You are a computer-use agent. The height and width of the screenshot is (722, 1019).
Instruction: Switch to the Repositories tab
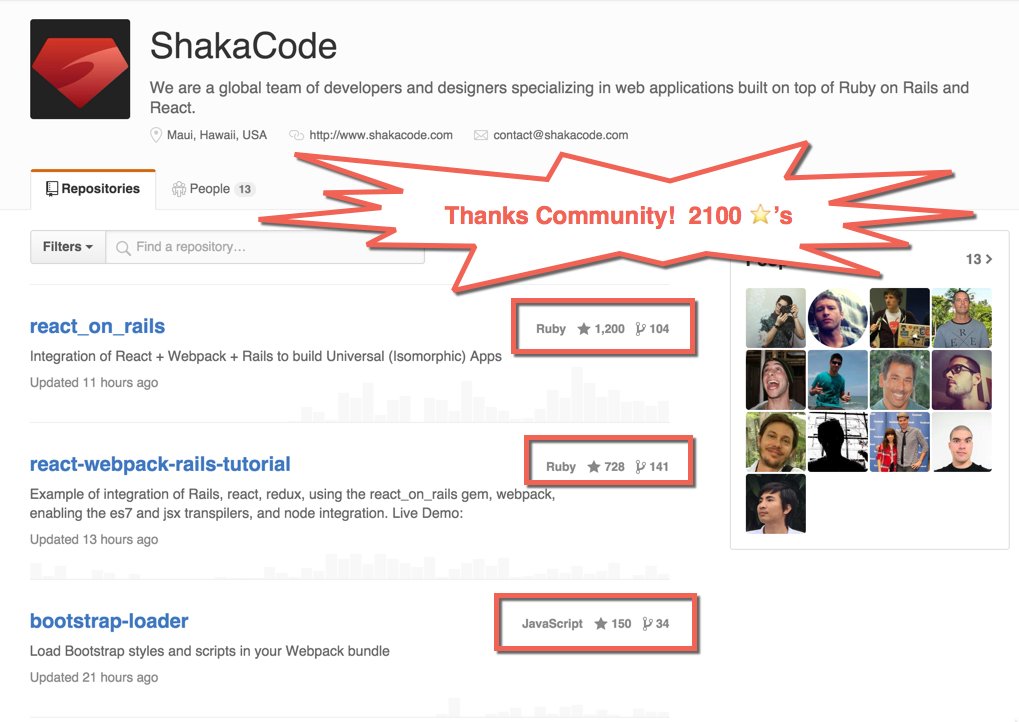(93, 189)
